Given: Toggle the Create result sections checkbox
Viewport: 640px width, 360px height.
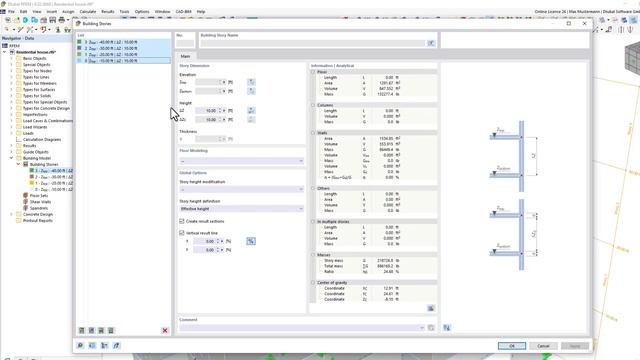Looking at the screenshot, I should click(182, 221).
